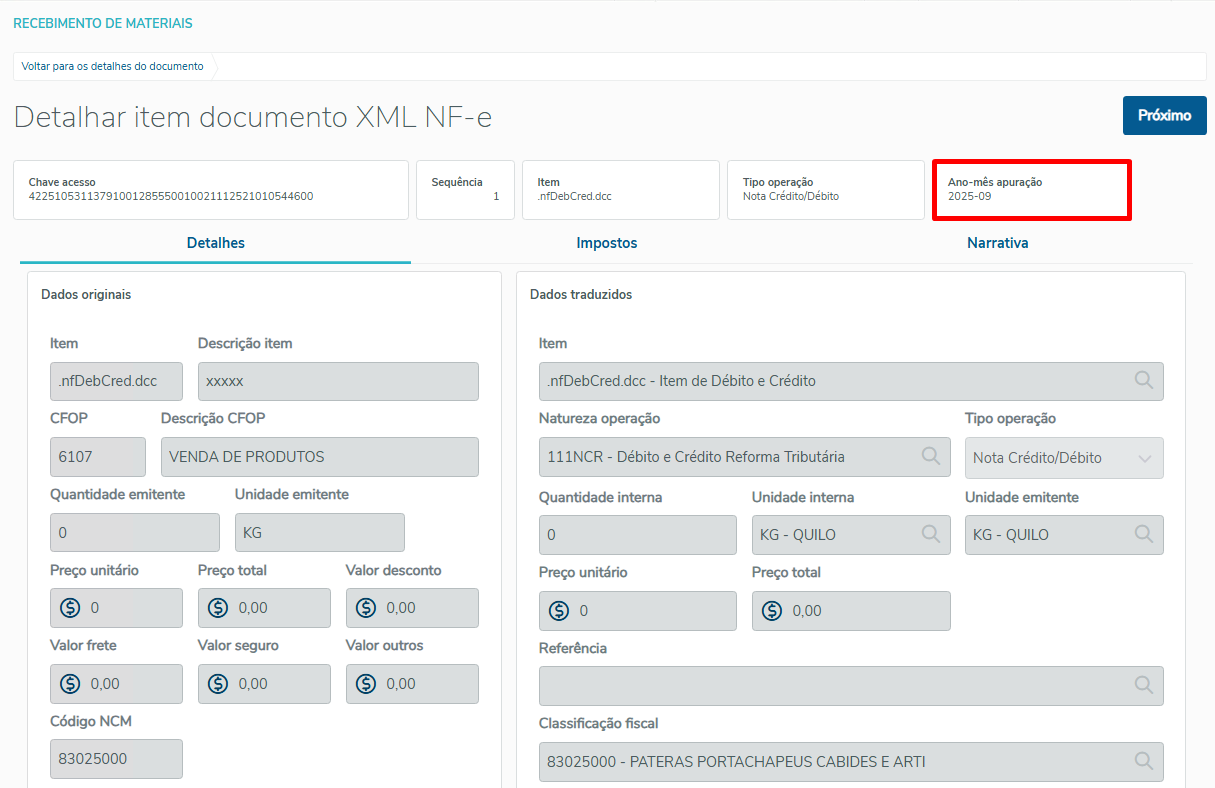Click the Descrição CFOP field
This screenshot has width=1215, height=788.
pos(319,457)
